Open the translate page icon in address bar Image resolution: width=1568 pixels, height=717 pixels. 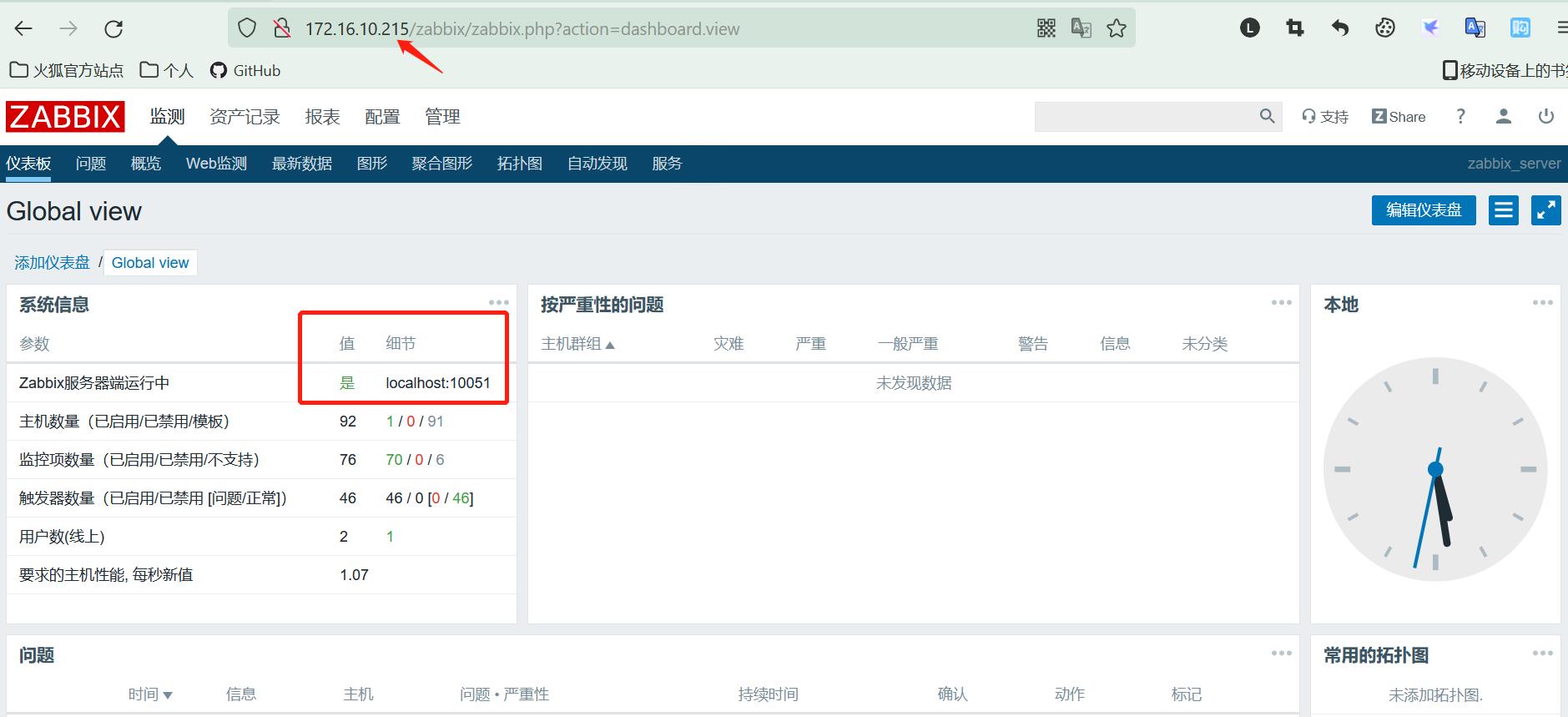point(1081,28)
